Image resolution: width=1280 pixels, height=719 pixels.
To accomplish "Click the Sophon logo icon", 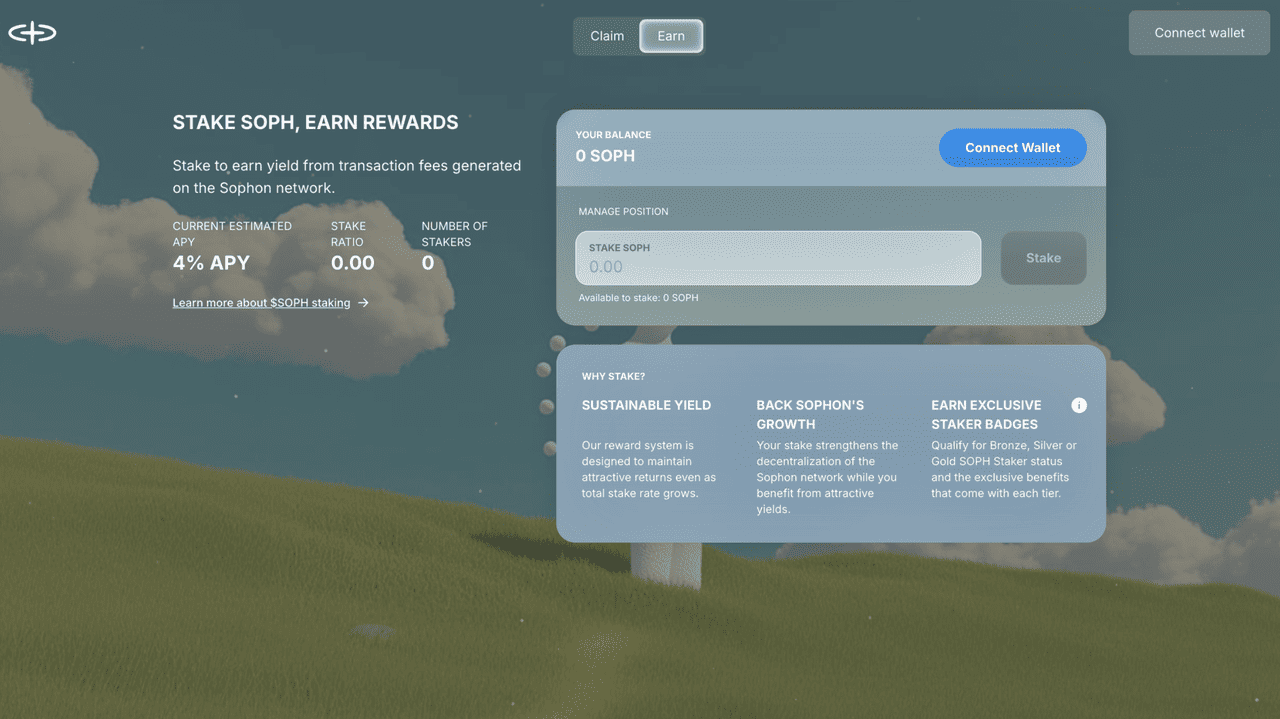I will 32,33.
